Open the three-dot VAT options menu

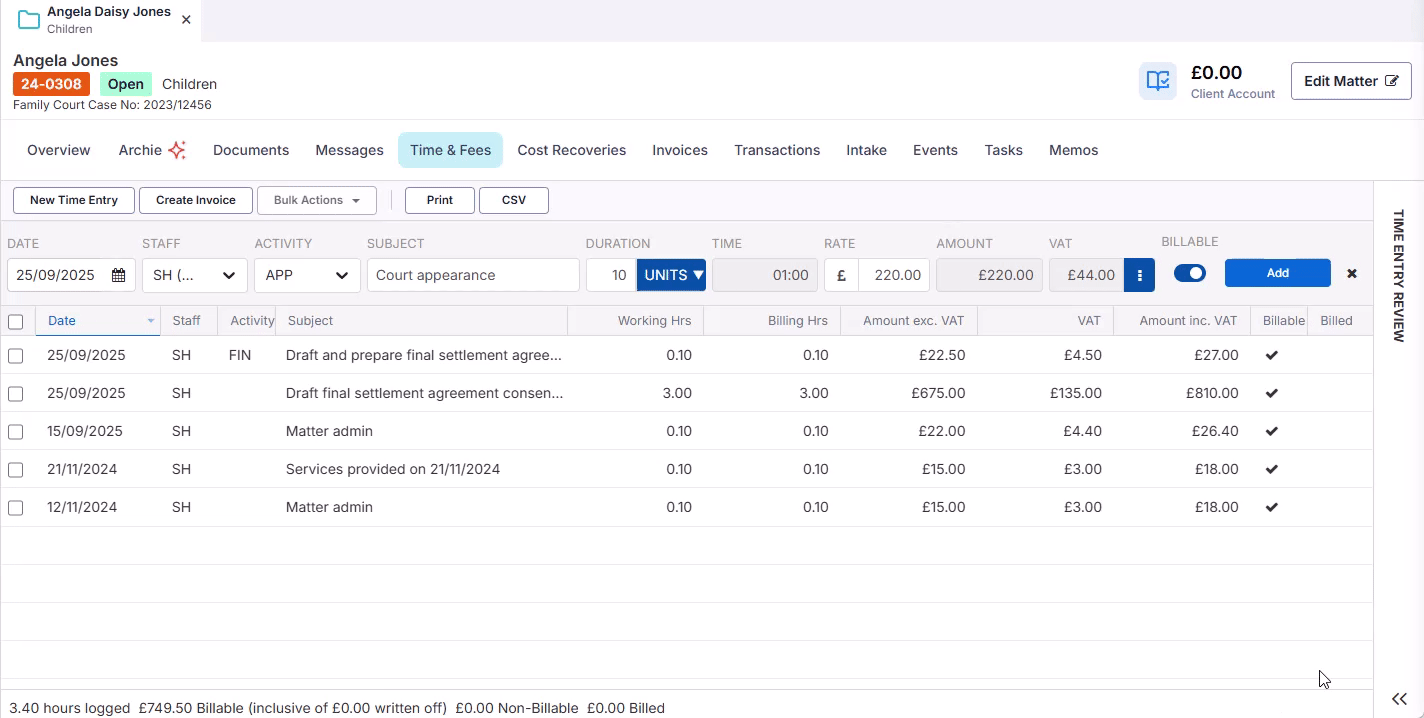click(x=1139, y=275)
